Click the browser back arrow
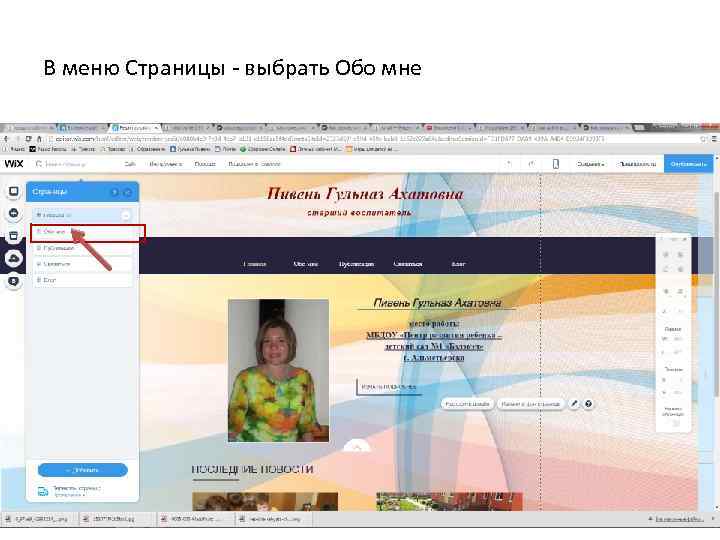This screenshot has height=540, width=720. pyautogui.click(x=6, y=139)
